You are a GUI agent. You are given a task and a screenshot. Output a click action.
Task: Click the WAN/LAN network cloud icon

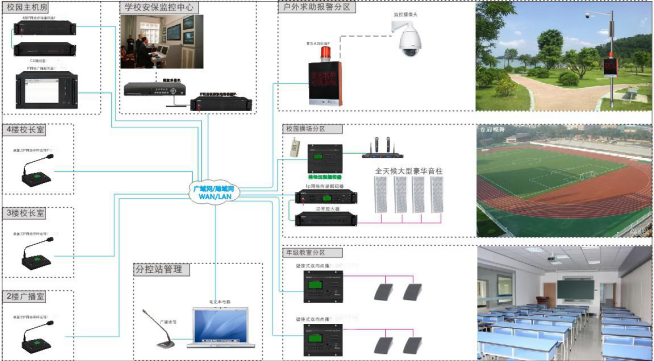tap(214, 193)
